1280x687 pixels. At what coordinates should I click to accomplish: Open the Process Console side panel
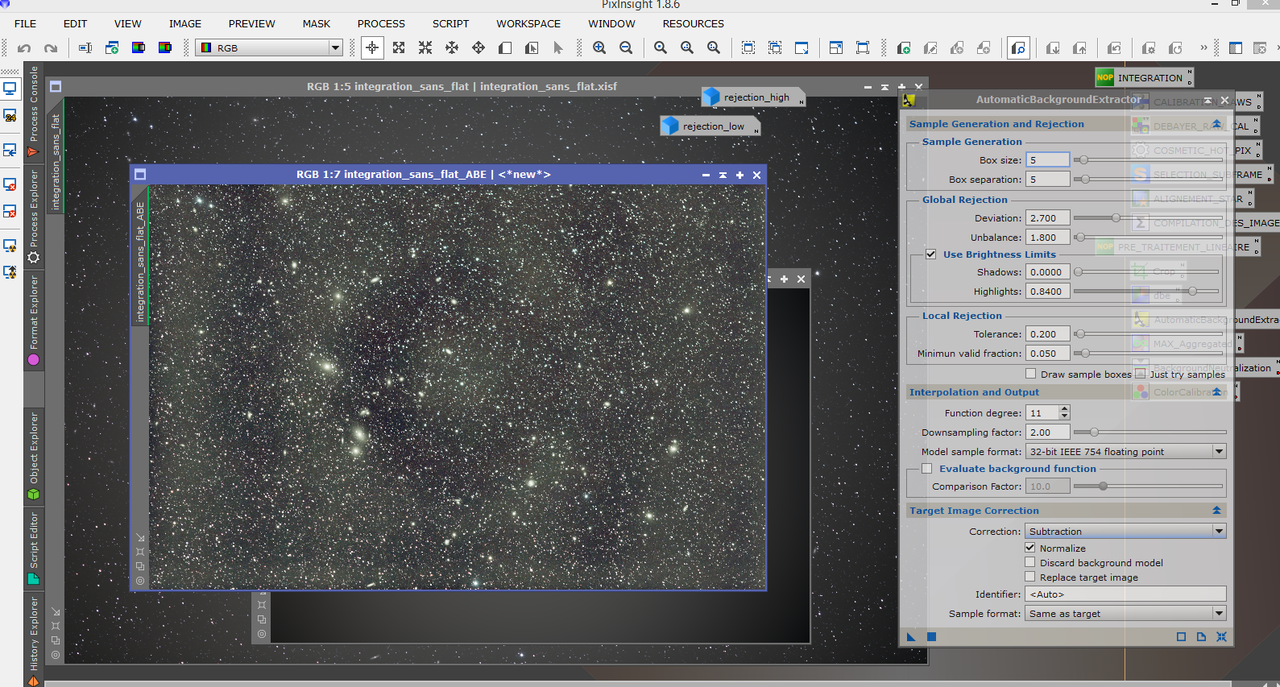point(32,111)
